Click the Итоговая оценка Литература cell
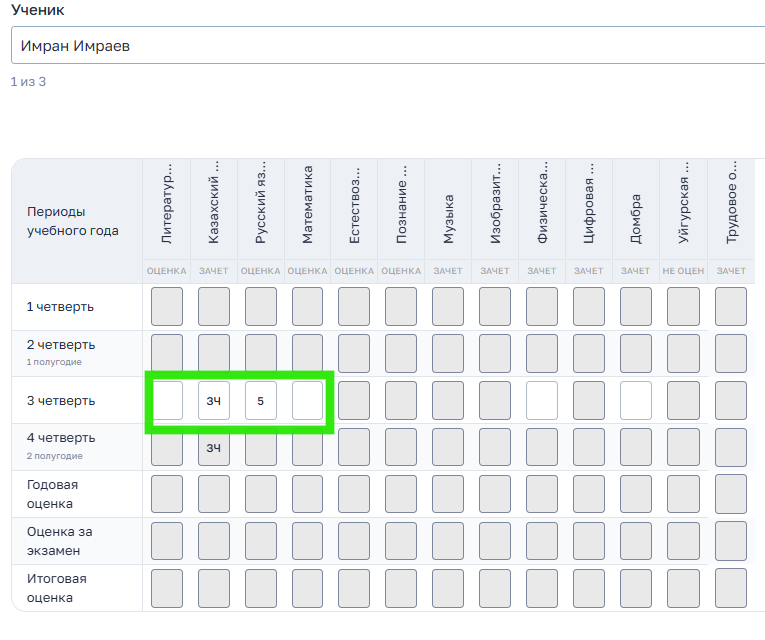This screenshot has width=765, height=640. tap(167, 588)
